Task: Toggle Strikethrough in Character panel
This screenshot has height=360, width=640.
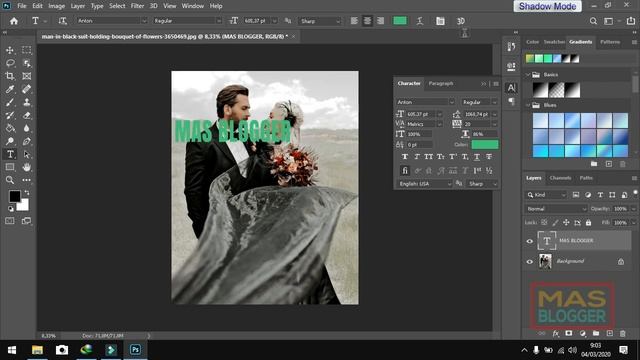Action: pos(489,157)
